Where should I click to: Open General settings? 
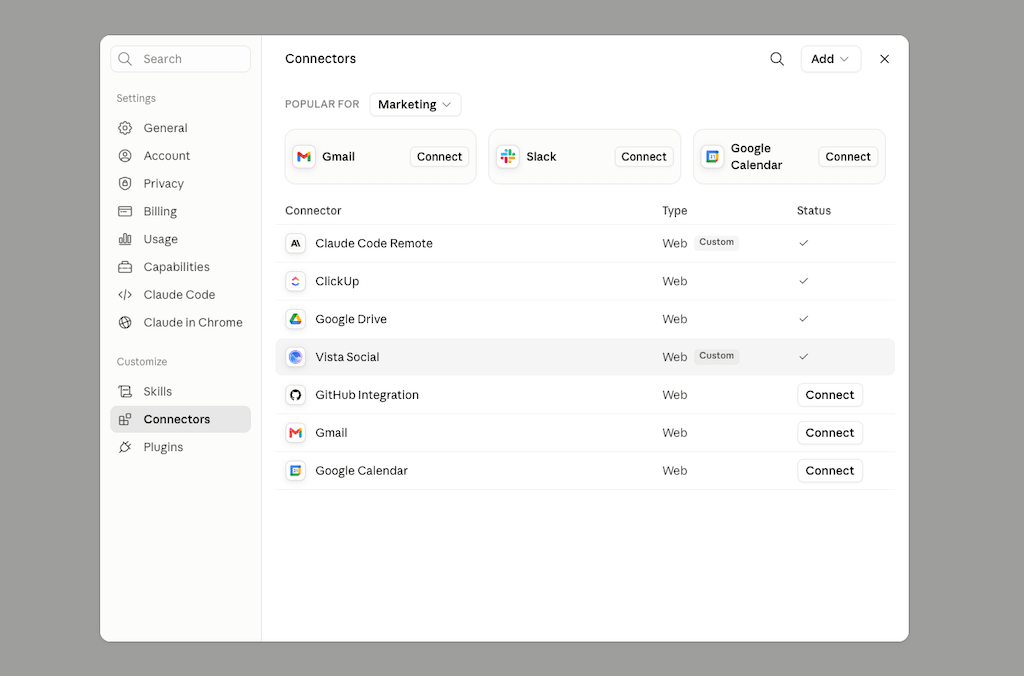pyautogui.click(x=180, y=128)
